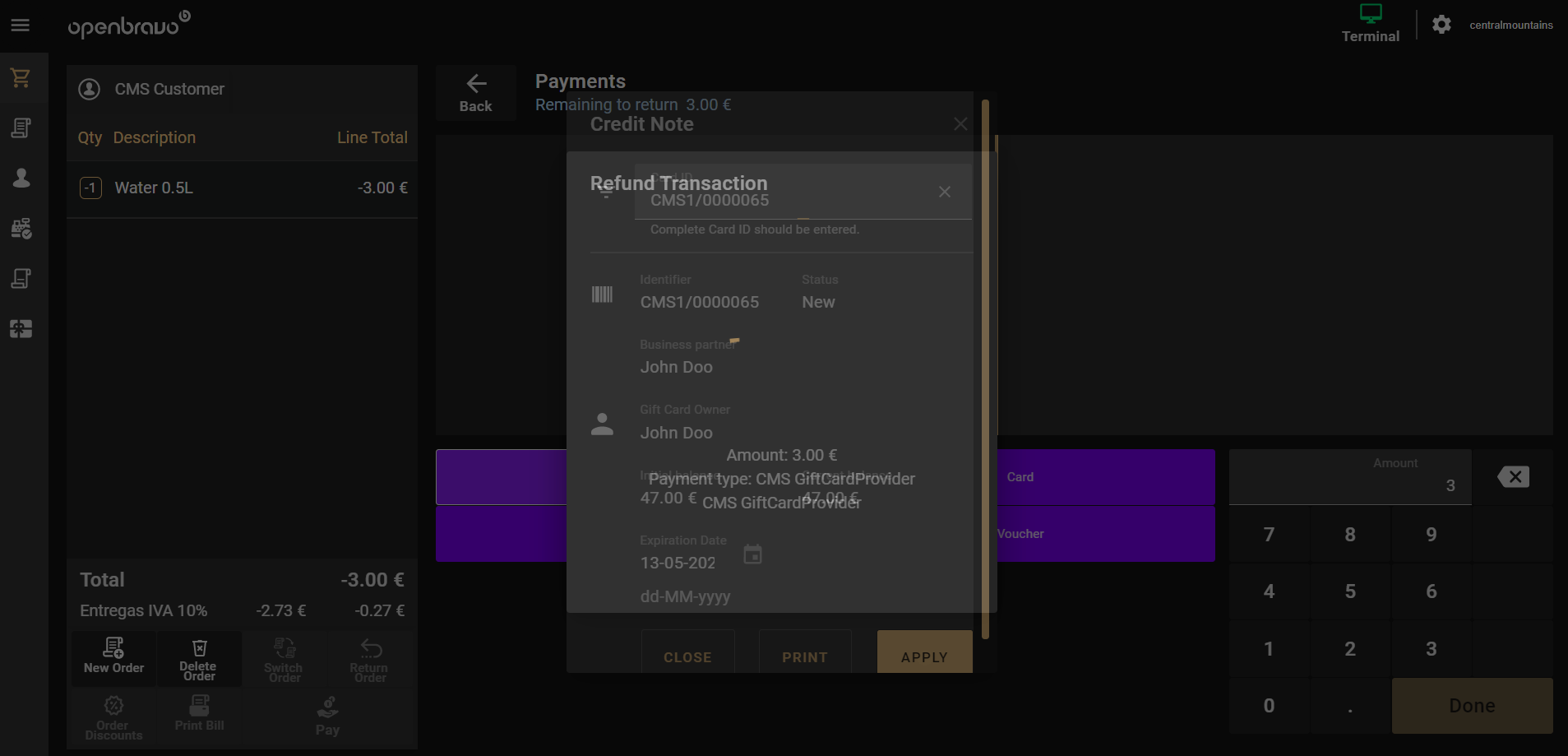Tap keypad number 4

point(1270,591)
